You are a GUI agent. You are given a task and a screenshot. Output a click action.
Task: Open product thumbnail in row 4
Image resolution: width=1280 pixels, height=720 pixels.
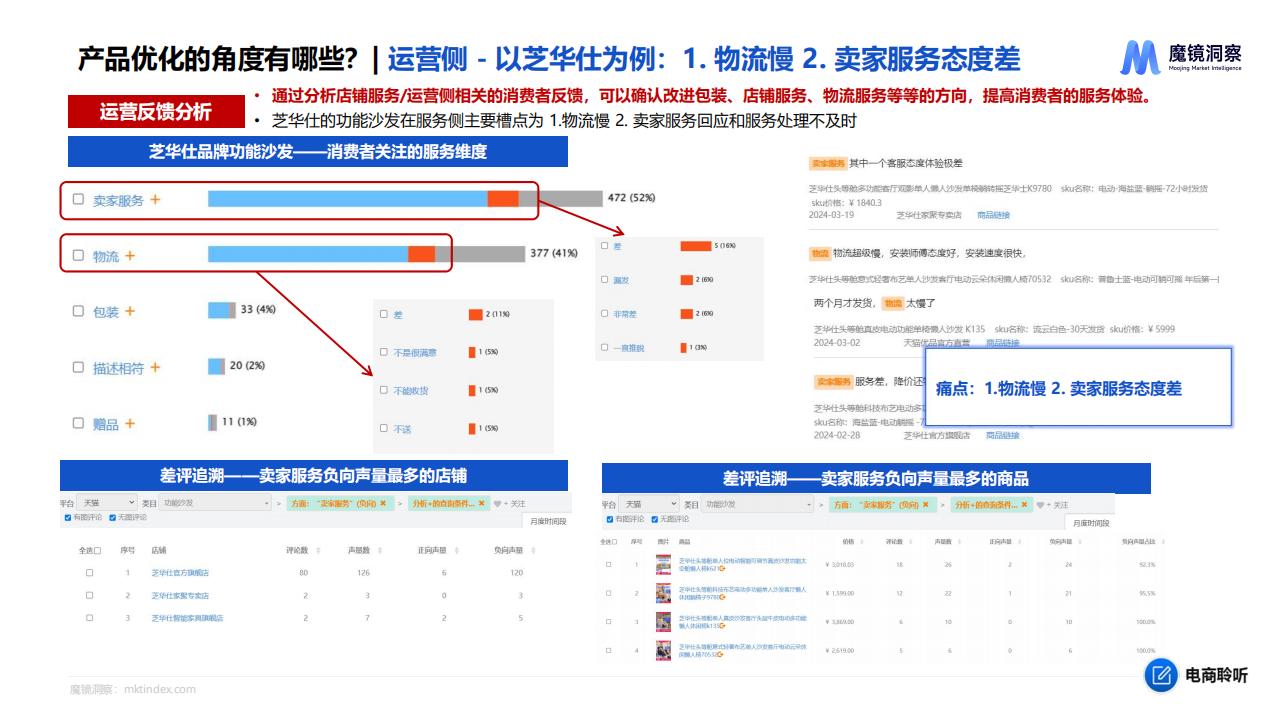[x=663, y=650]
